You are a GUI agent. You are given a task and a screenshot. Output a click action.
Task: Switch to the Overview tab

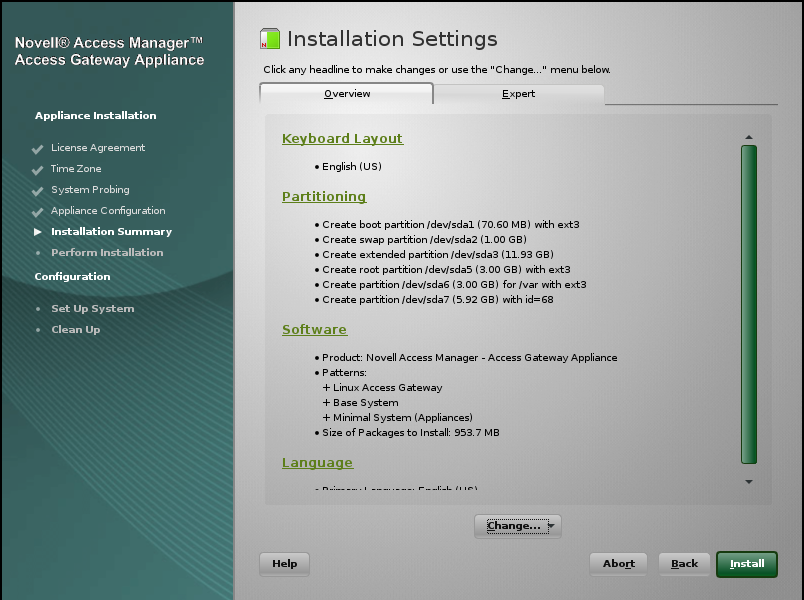coord(347,93)
